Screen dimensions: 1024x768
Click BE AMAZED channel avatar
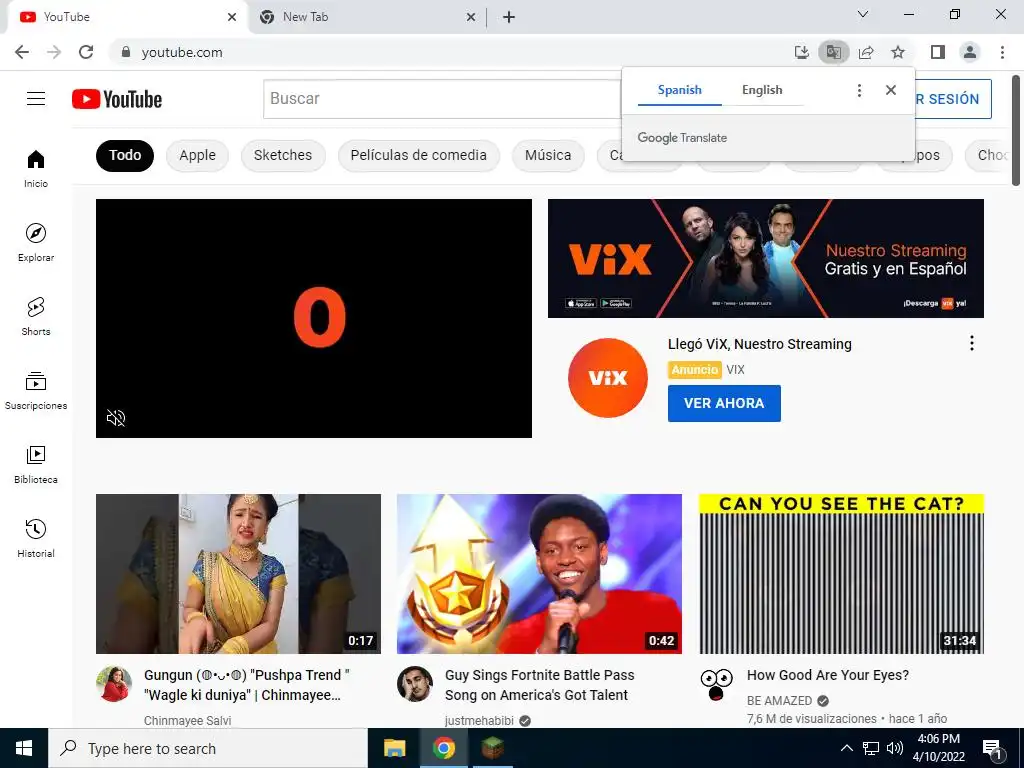pos(716,684)
